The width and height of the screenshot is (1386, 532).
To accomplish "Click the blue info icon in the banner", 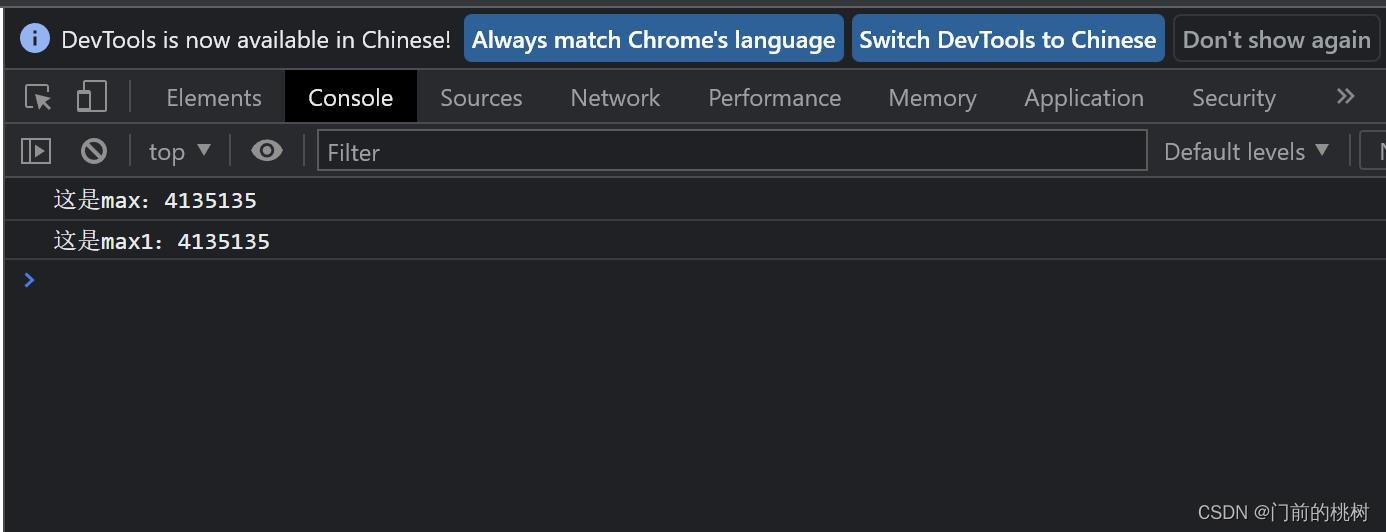I will tap(35, 39).
